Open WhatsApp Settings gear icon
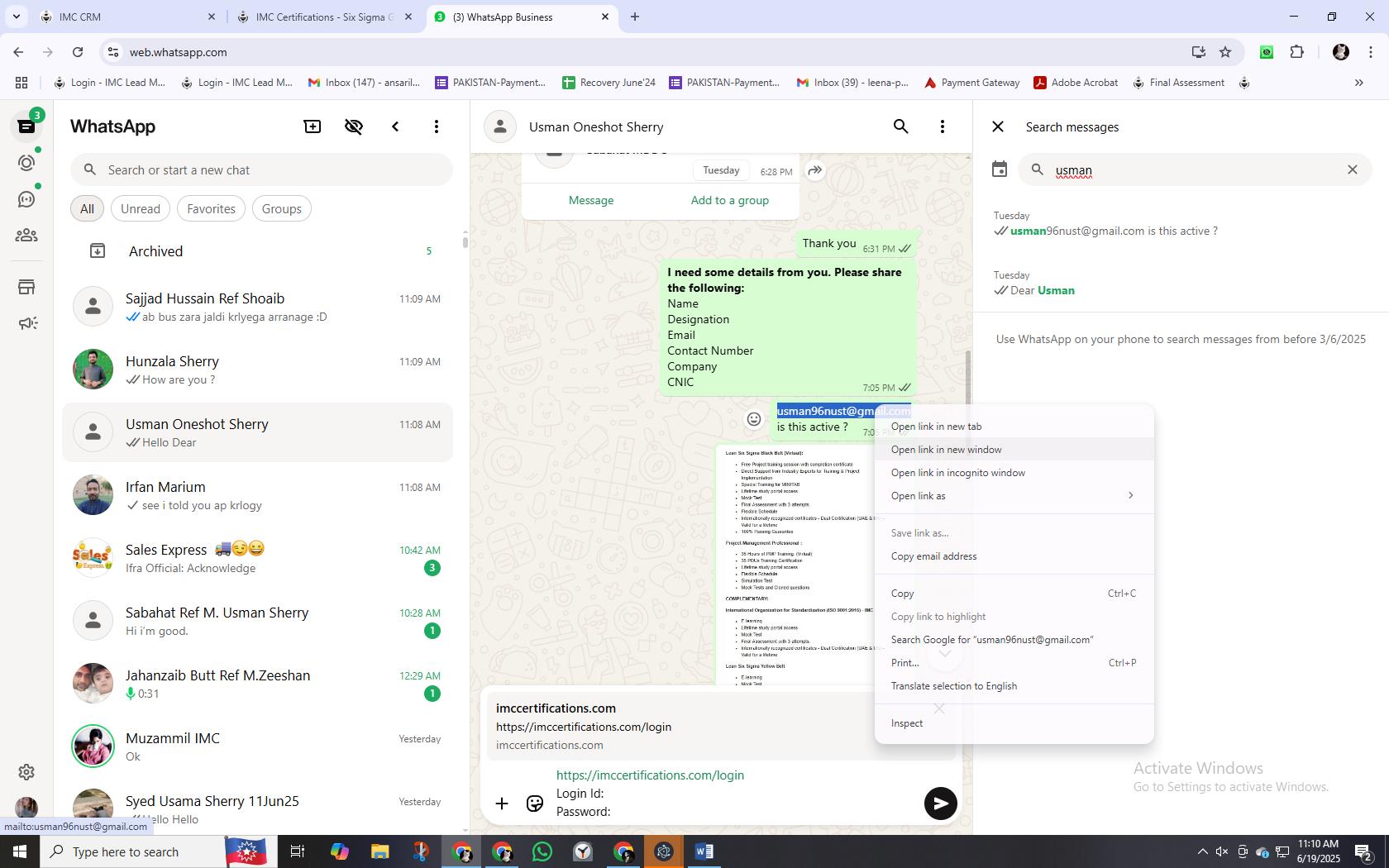 pos(26,771)
